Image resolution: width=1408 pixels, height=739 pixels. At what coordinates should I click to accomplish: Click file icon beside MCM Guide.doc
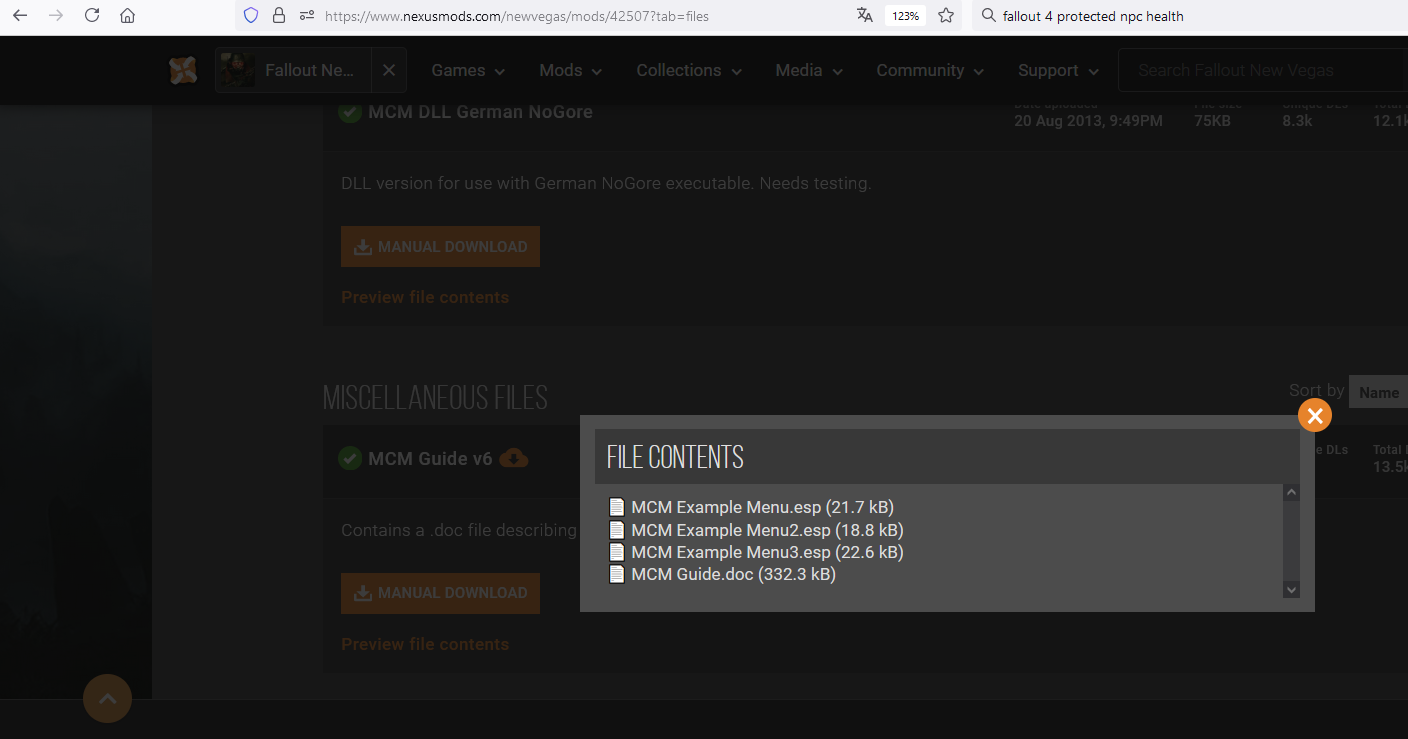[x=616, y=574]
